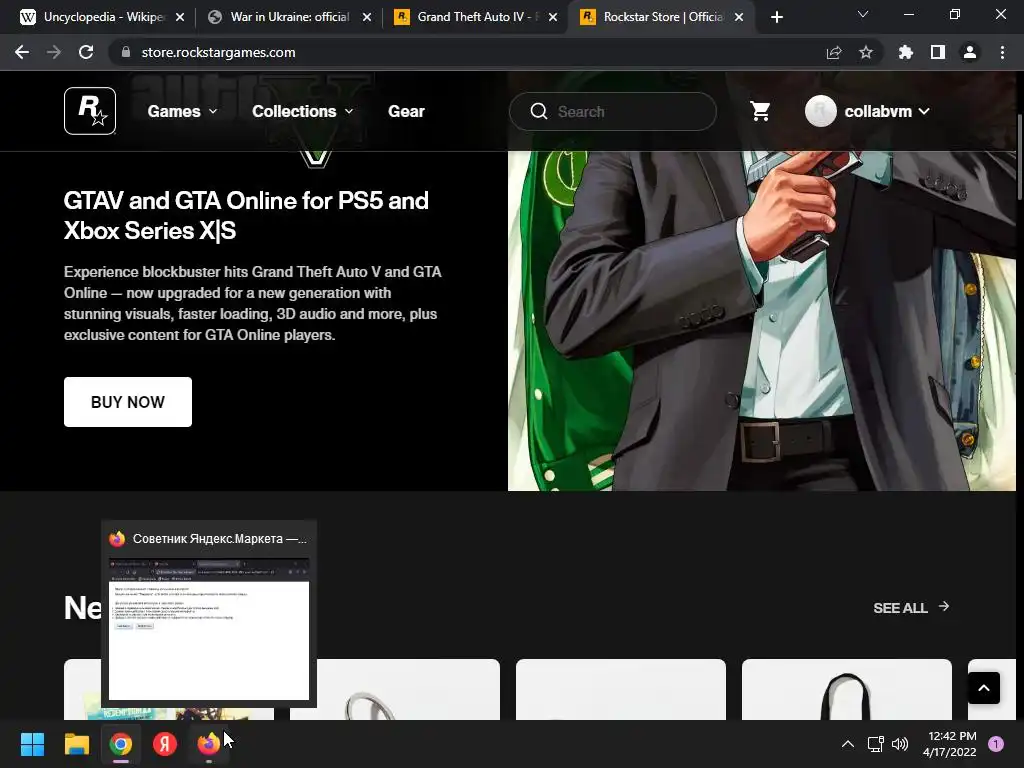Share this page icon
1024x768 pixels.
(834, 52)
